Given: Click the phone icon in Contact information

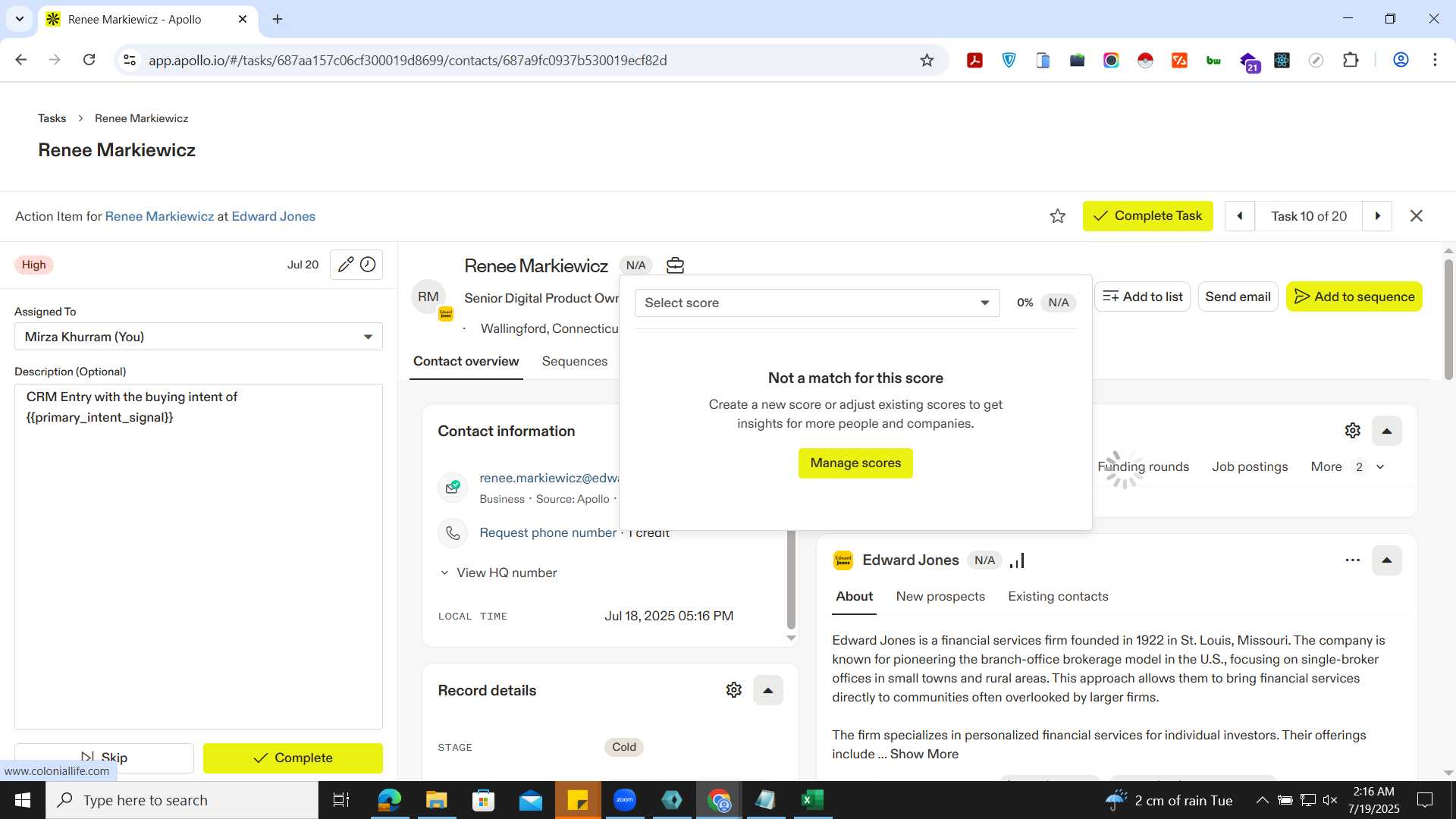Looking at the screenshot, I should (453, 533).
